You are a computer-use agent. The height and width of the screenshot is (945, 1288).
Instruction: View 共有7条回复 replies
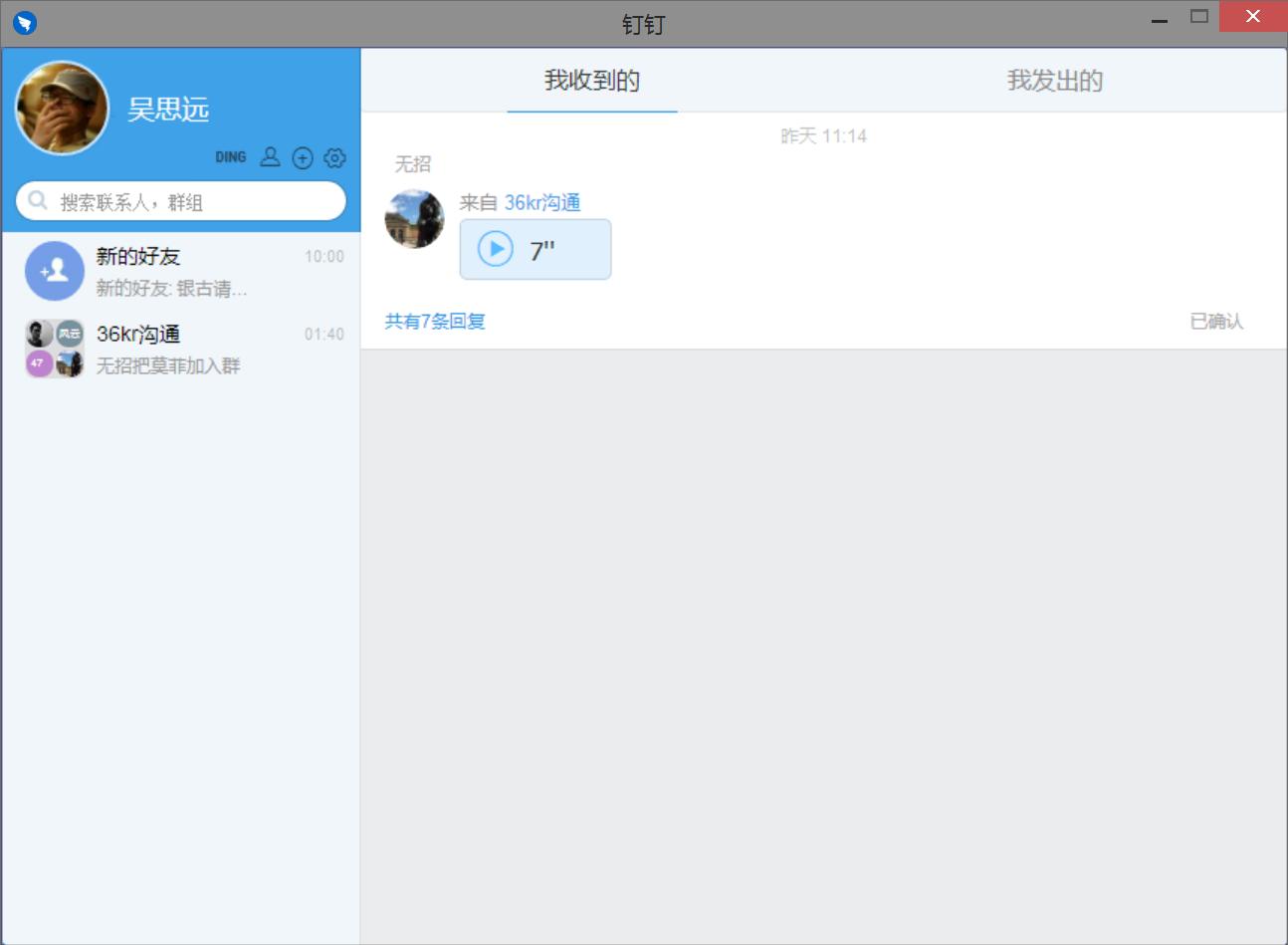point(435,321)
